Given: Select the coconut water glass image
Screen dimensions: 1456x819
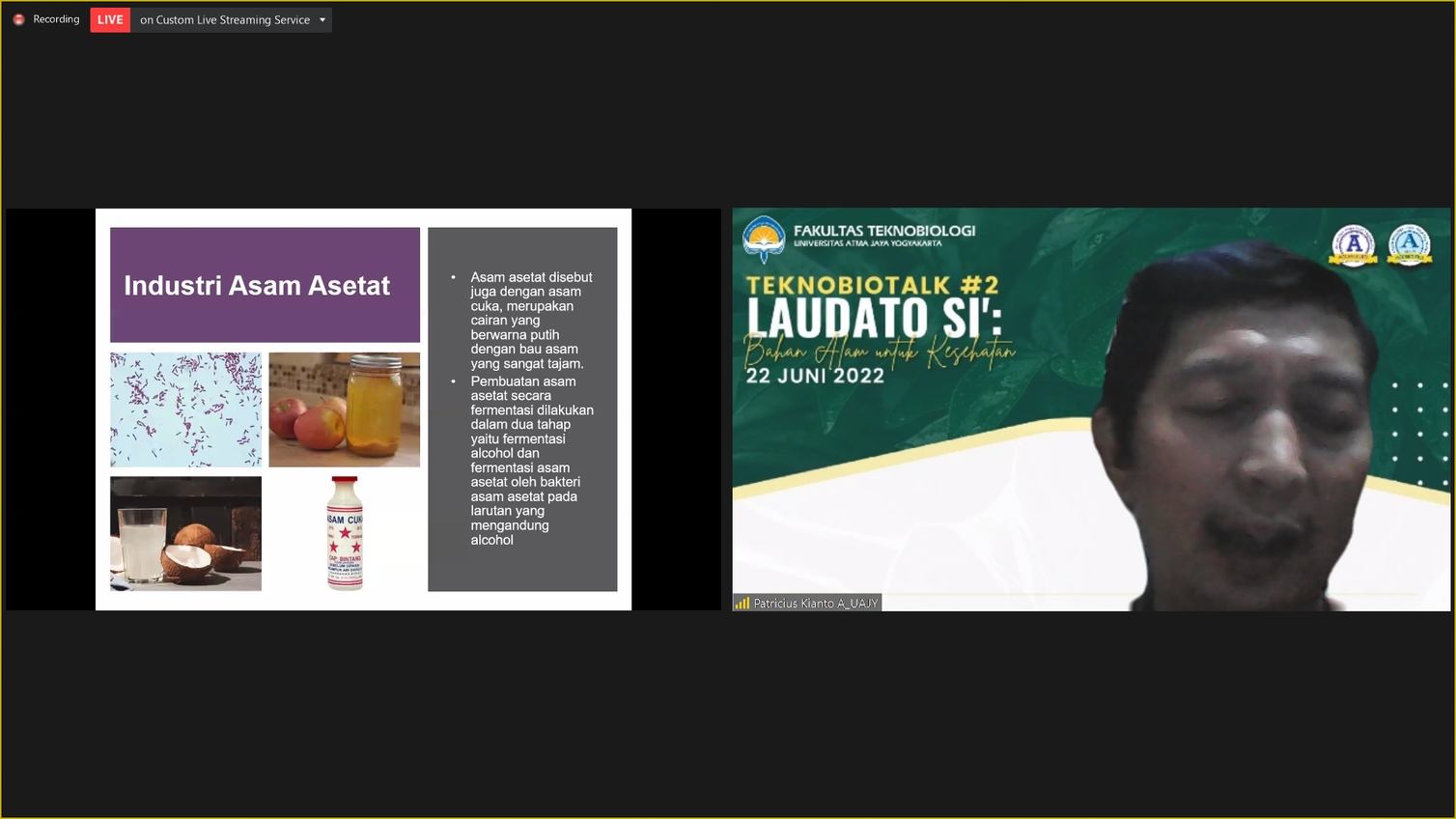Looking at the screenshot, I should point(185,533).
